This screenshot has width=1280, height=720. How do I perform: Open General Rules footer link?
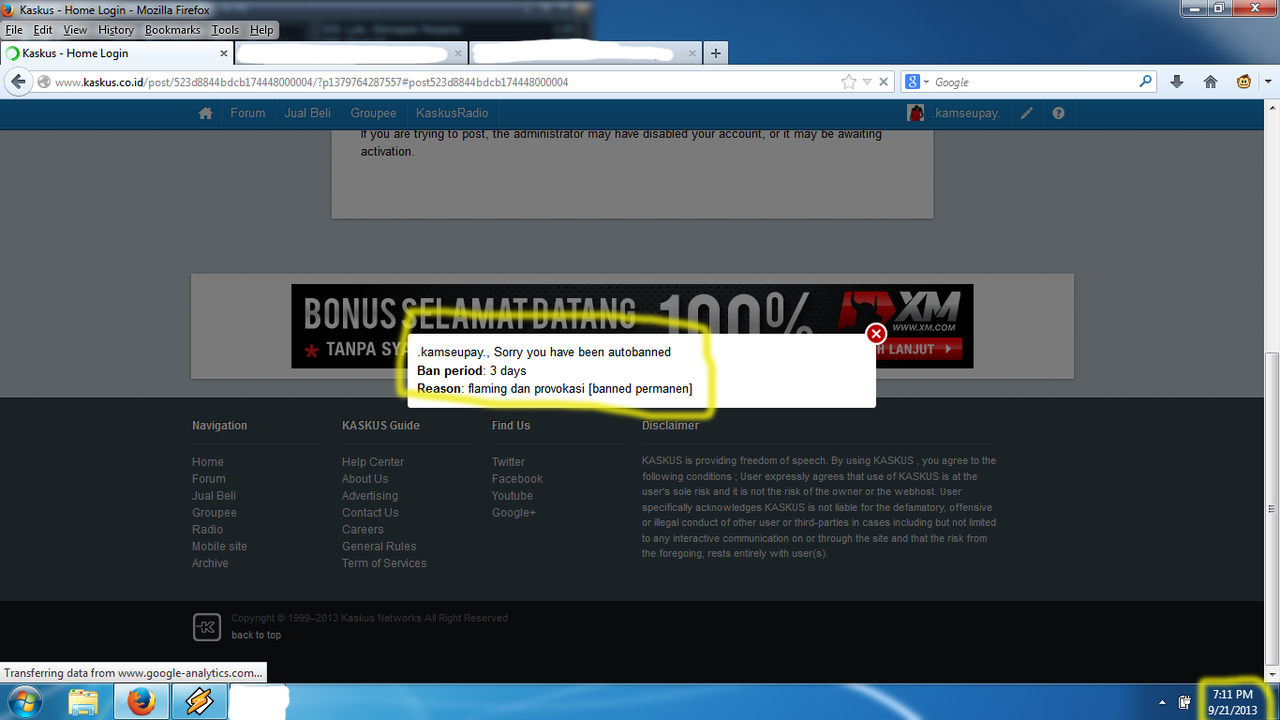point(379,546)
